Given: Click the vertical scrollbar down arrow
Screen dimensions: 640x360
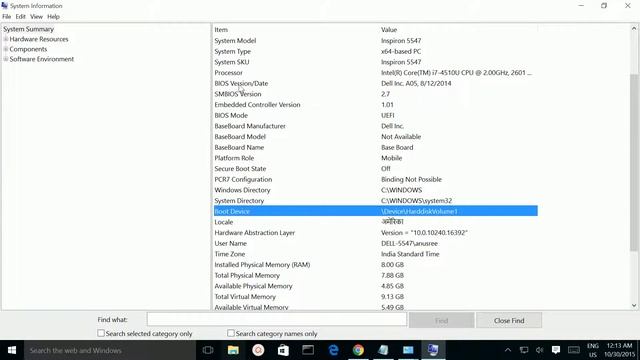Looking at the screenshot, I should click(x=634, y=305).
